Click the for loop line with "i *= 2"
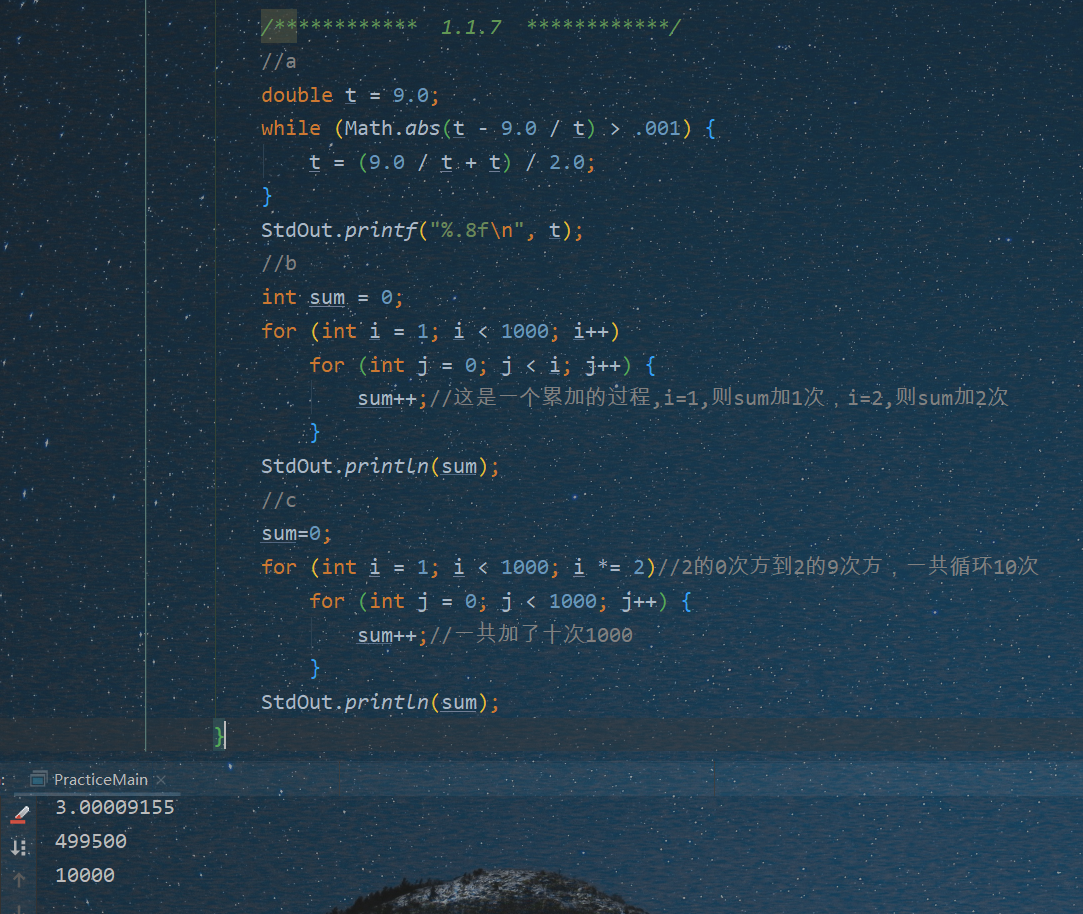Image resolution: width=1083 pixels, height=914 pixels. tap(650, 567)
